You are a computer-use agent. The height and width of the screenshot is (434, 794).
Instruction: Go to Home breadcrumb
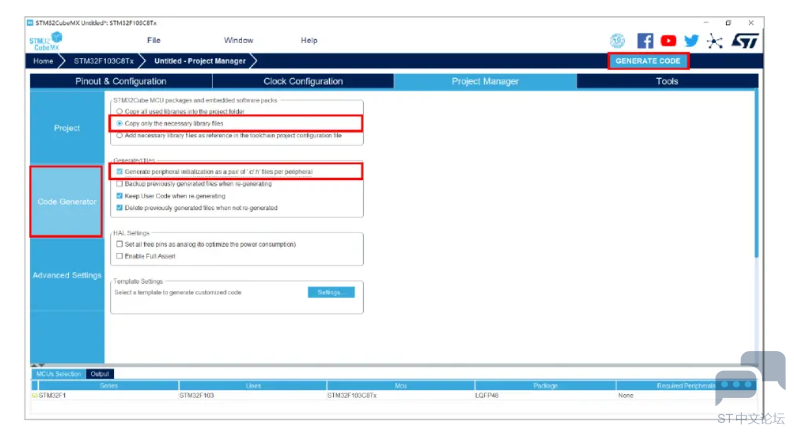(43, 61)
